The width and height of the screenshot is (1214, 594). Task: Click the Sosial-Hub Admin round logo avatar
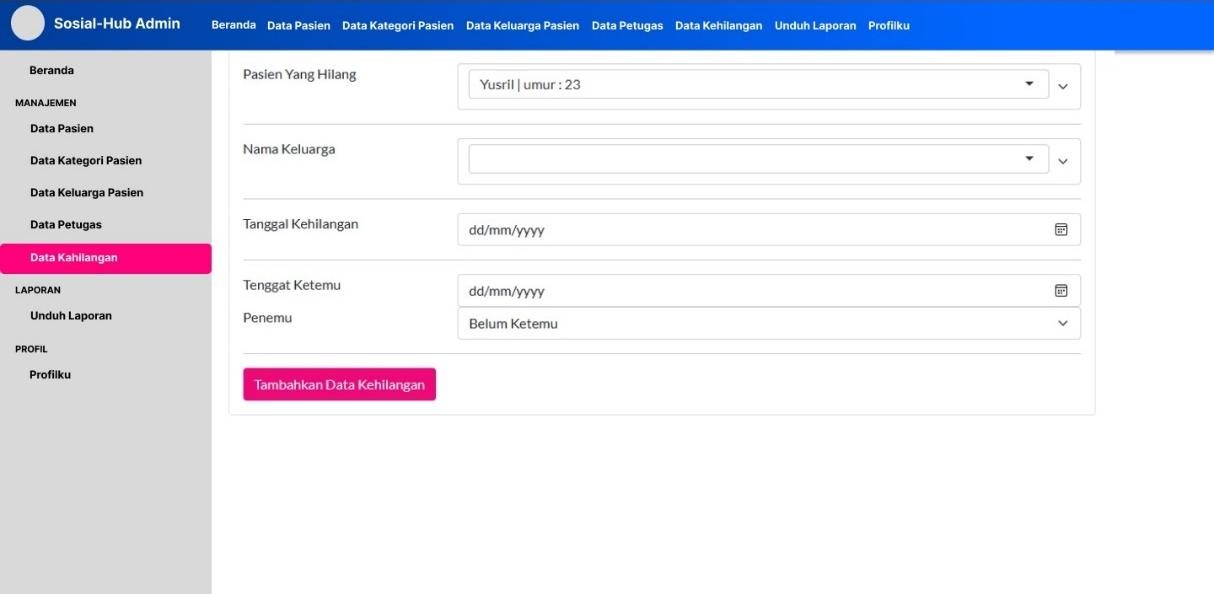(x=28, y=24)
